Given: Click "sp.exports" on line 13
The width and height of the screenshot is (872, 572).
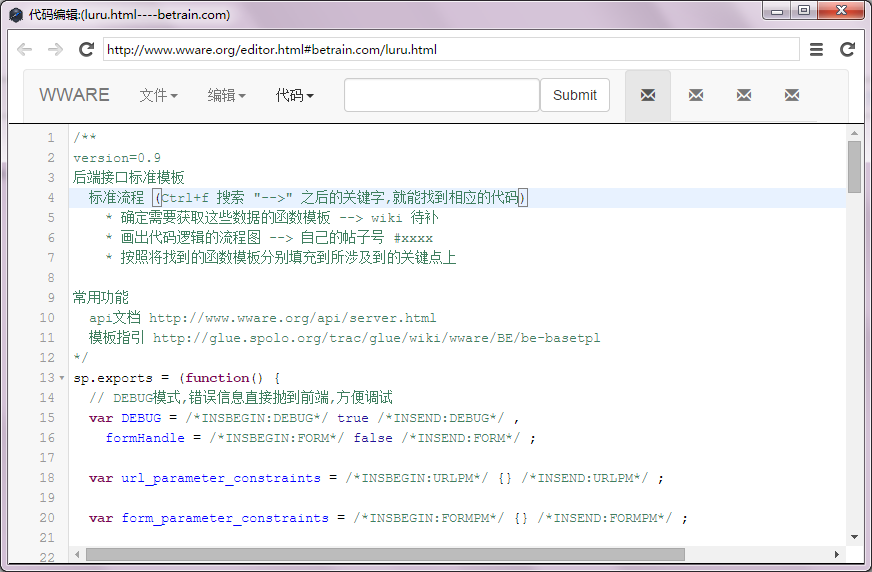Looking at the screenshot, I should point(113,378).
